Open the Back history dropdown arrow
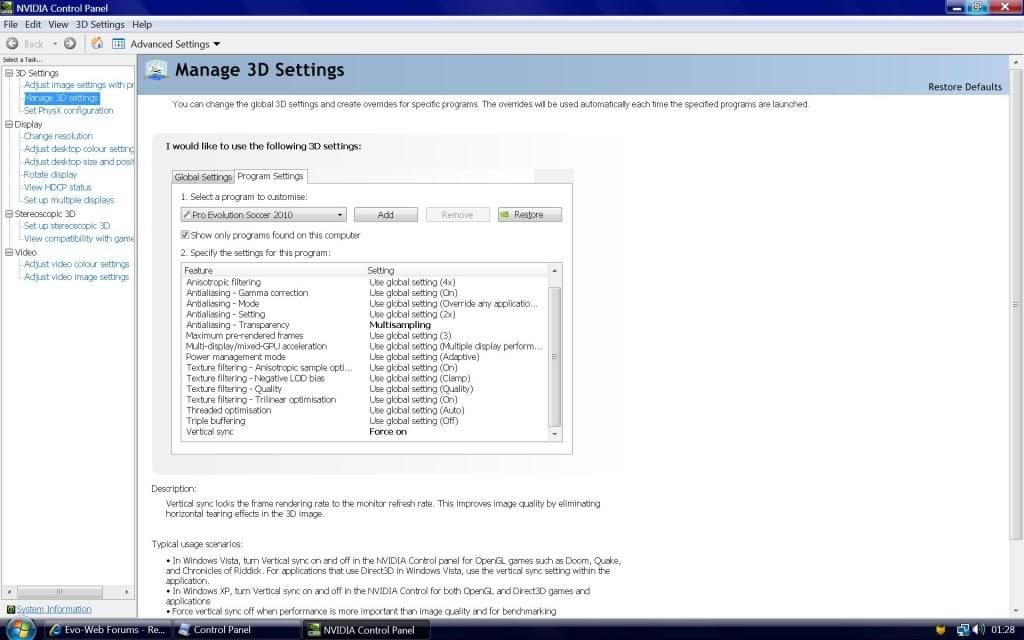The image size is (1024, 640). coord(55,44)
